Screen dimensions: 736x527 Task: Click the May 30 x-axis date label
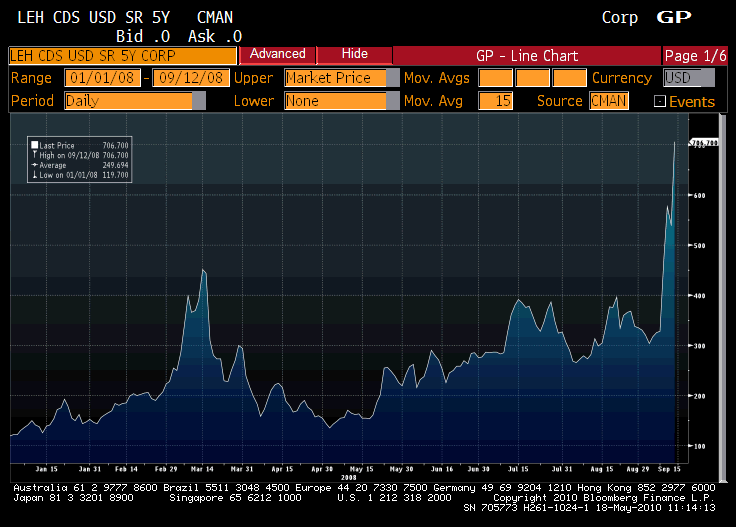(401, 469)
